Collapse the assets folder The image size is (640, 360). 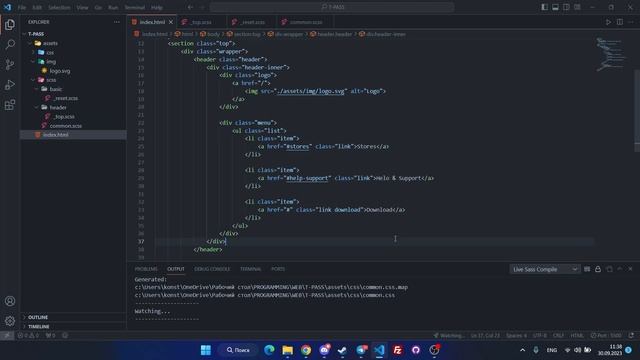(x=73, y=43)
